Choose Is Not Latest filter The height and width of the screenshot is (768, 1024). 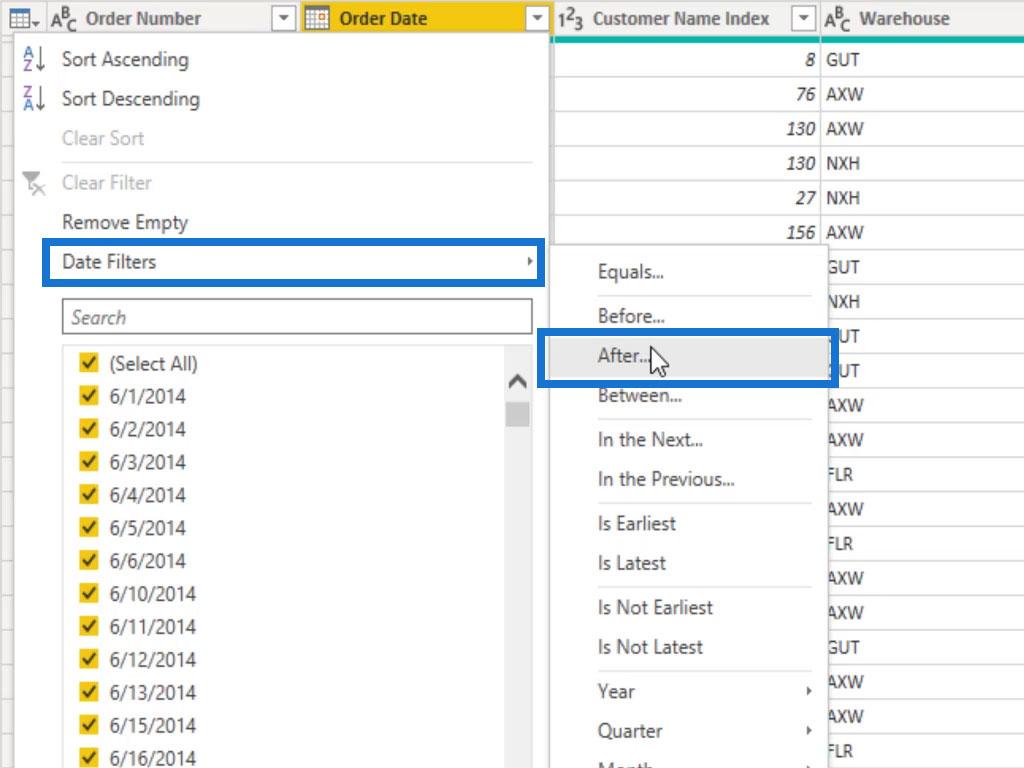point(650,647)
